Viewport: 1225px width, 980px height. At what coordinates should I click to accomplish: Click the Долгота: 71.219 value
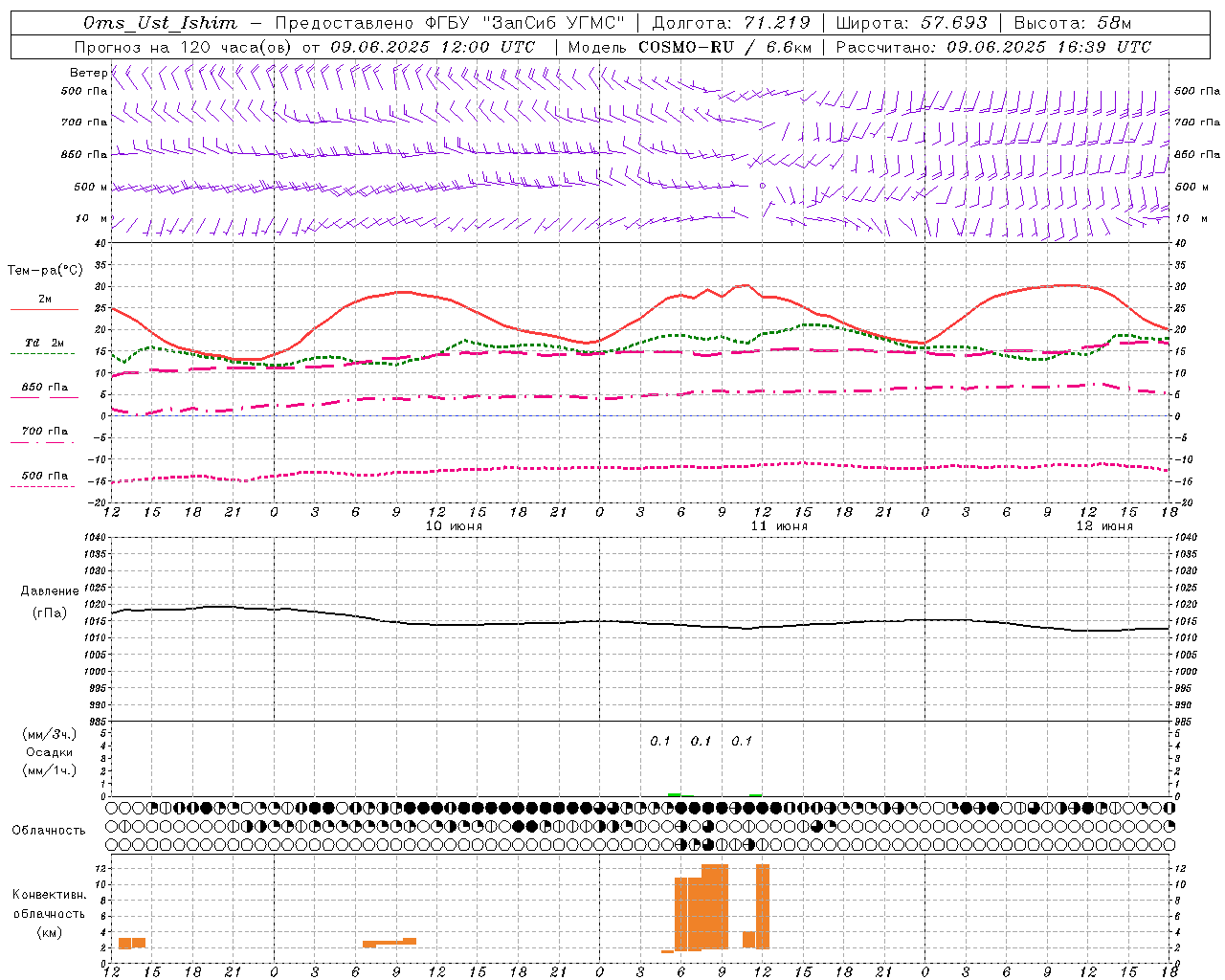click(x=731, y=23)
